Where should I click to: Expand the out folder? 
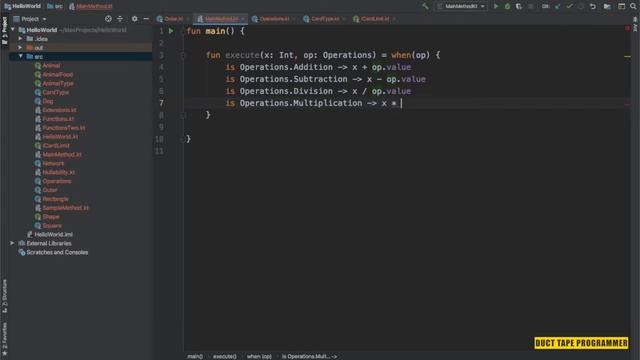pos(20,48)
